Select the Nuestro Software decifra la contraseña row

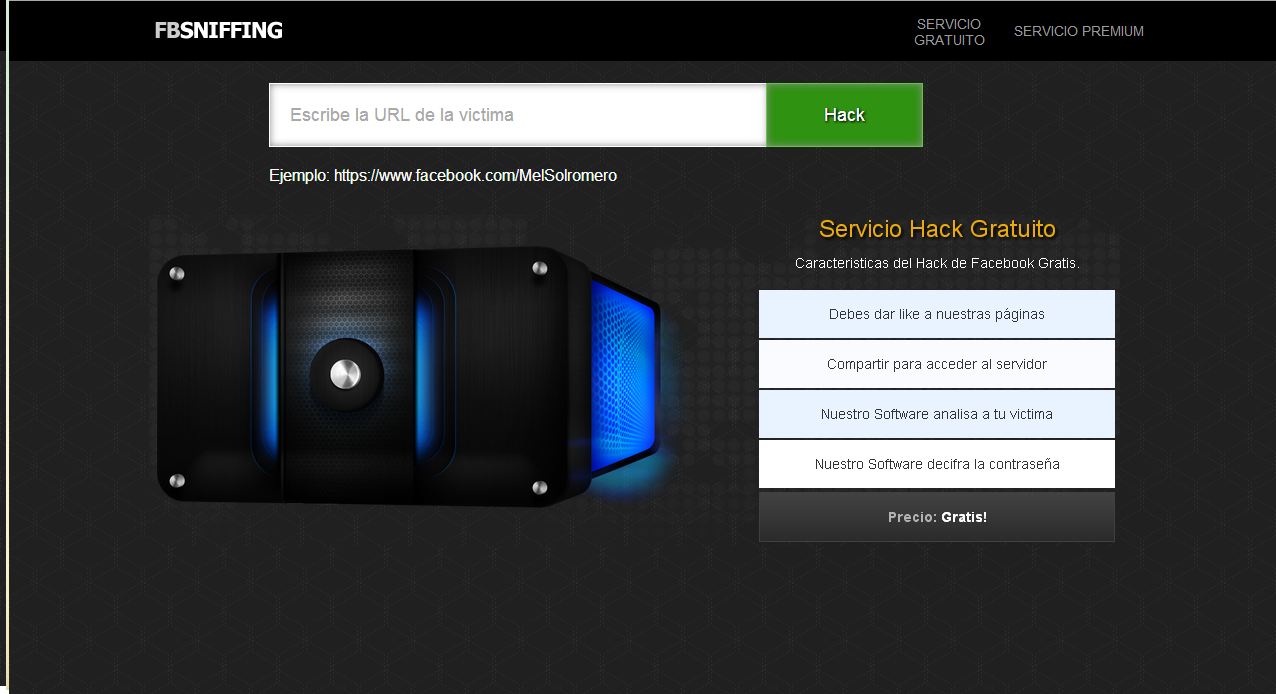pos(937,464)
